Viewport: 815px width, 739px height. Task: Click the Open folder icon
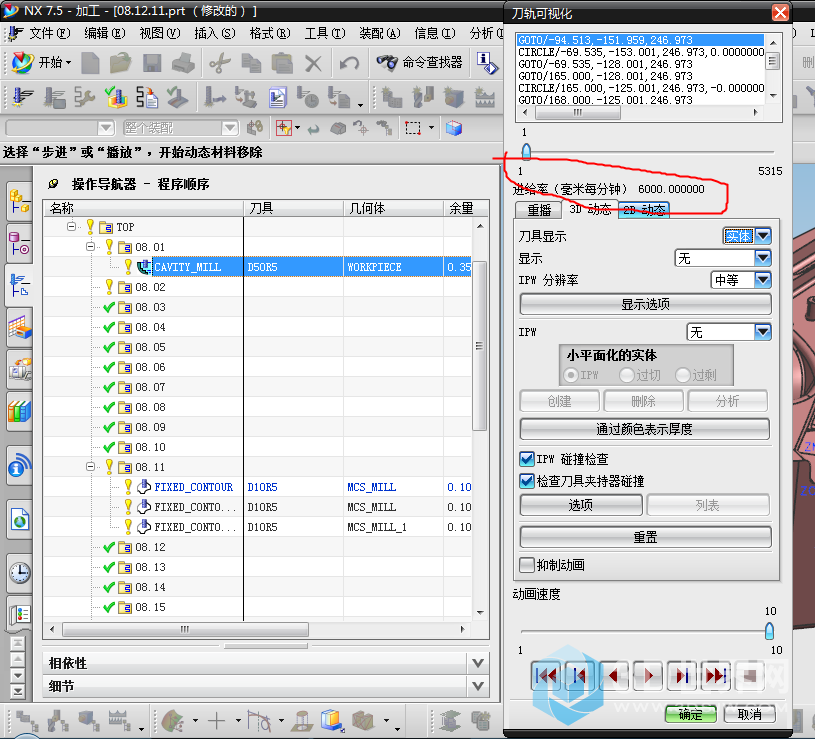[x=121, y=63]
